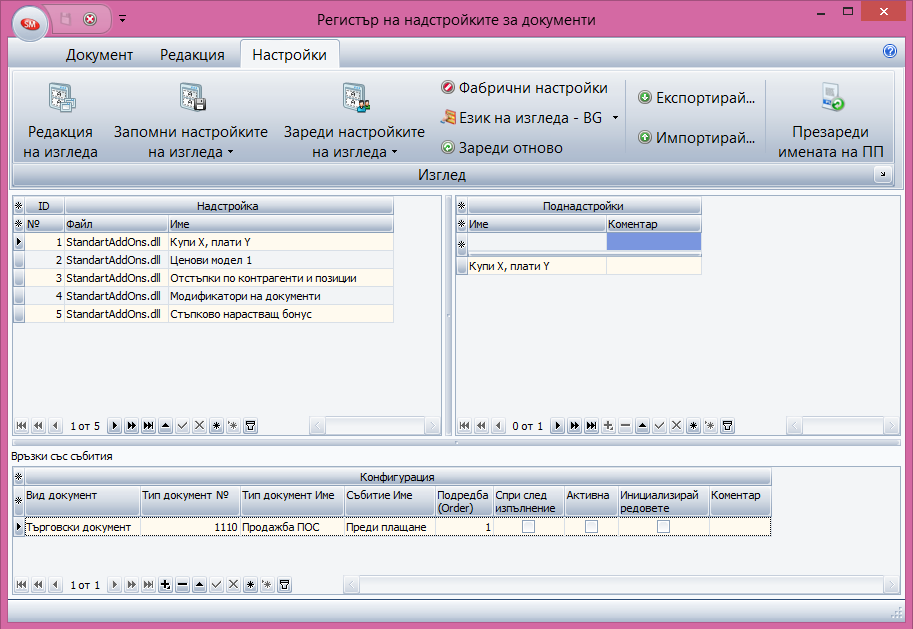This screenshot has height=629, width=913.
Task: Click Зареди отново
Action: tap(502, 148)
